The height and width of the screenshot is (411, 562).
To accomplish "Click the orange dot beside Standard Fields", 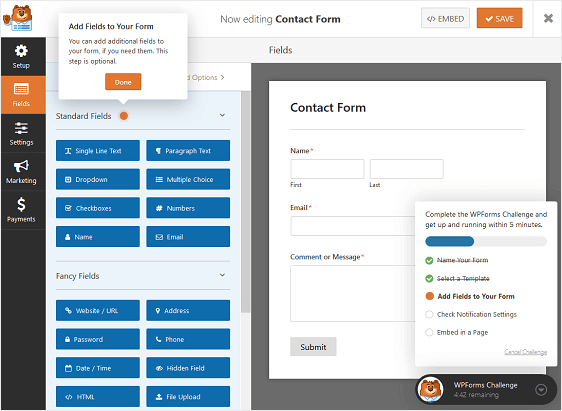I will click(x=124, y=116).
